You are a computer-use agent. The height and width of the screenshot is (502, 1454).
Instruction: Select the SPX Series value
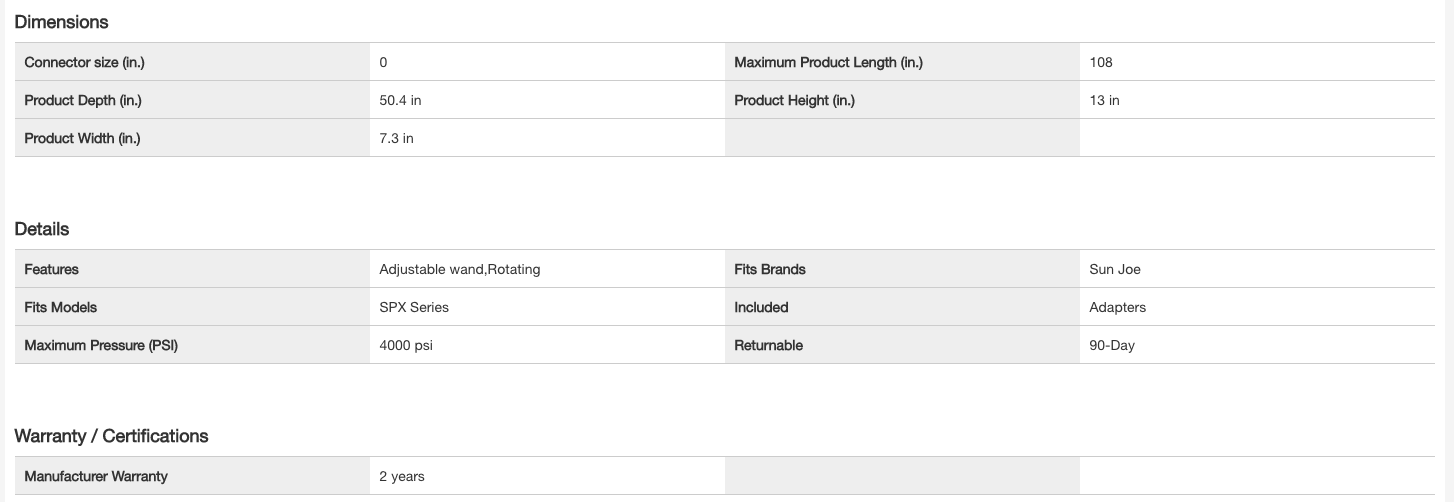414,307
